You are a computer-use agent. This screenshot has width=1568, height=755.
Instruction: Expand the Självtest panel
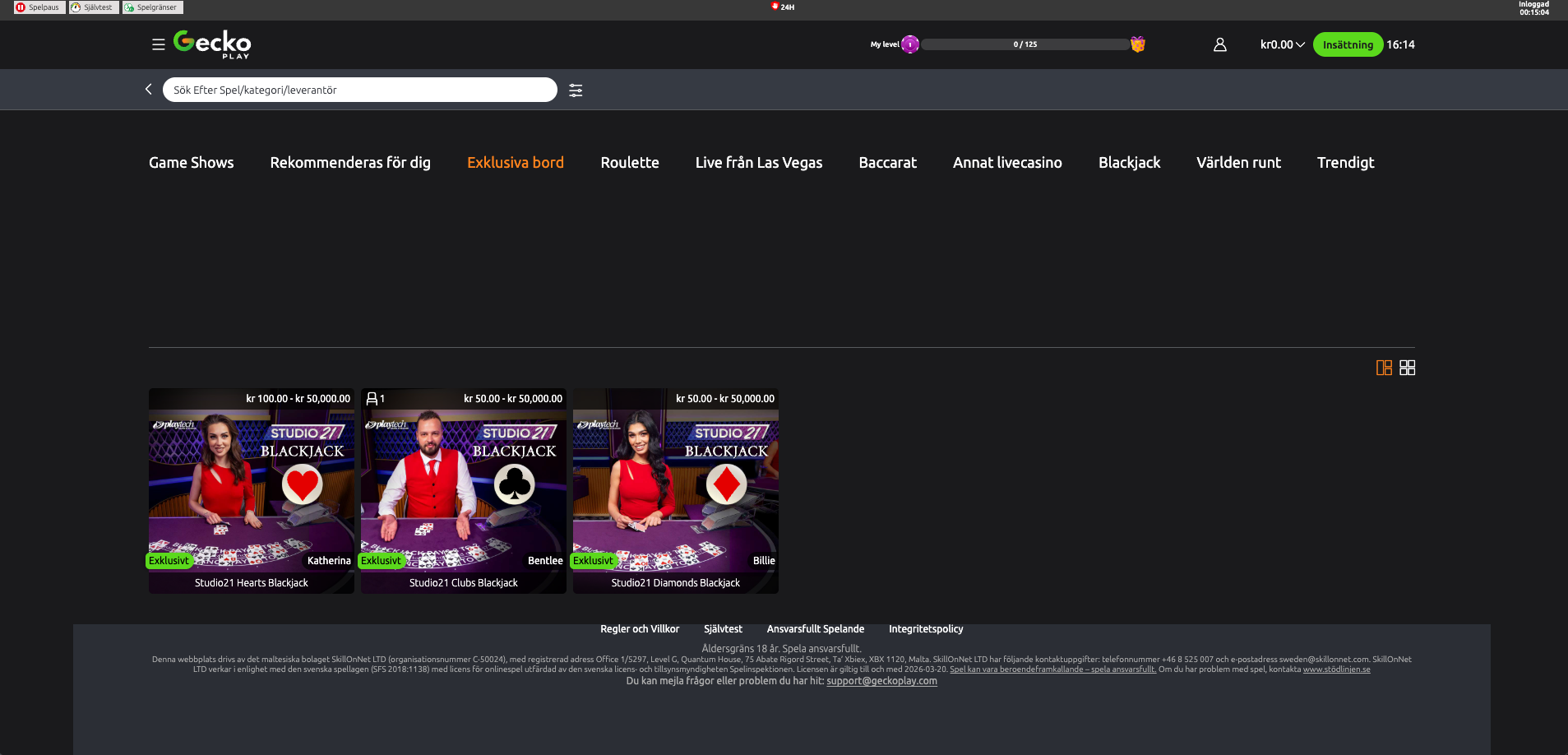(92, 7)
